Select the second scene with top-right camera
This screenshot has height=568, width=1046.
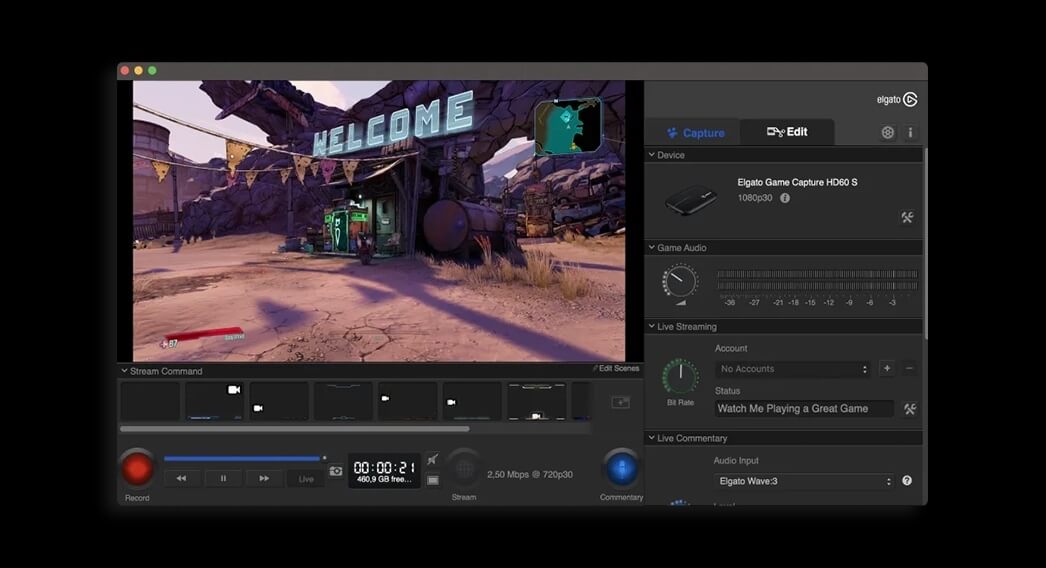[x=214, y=401]
